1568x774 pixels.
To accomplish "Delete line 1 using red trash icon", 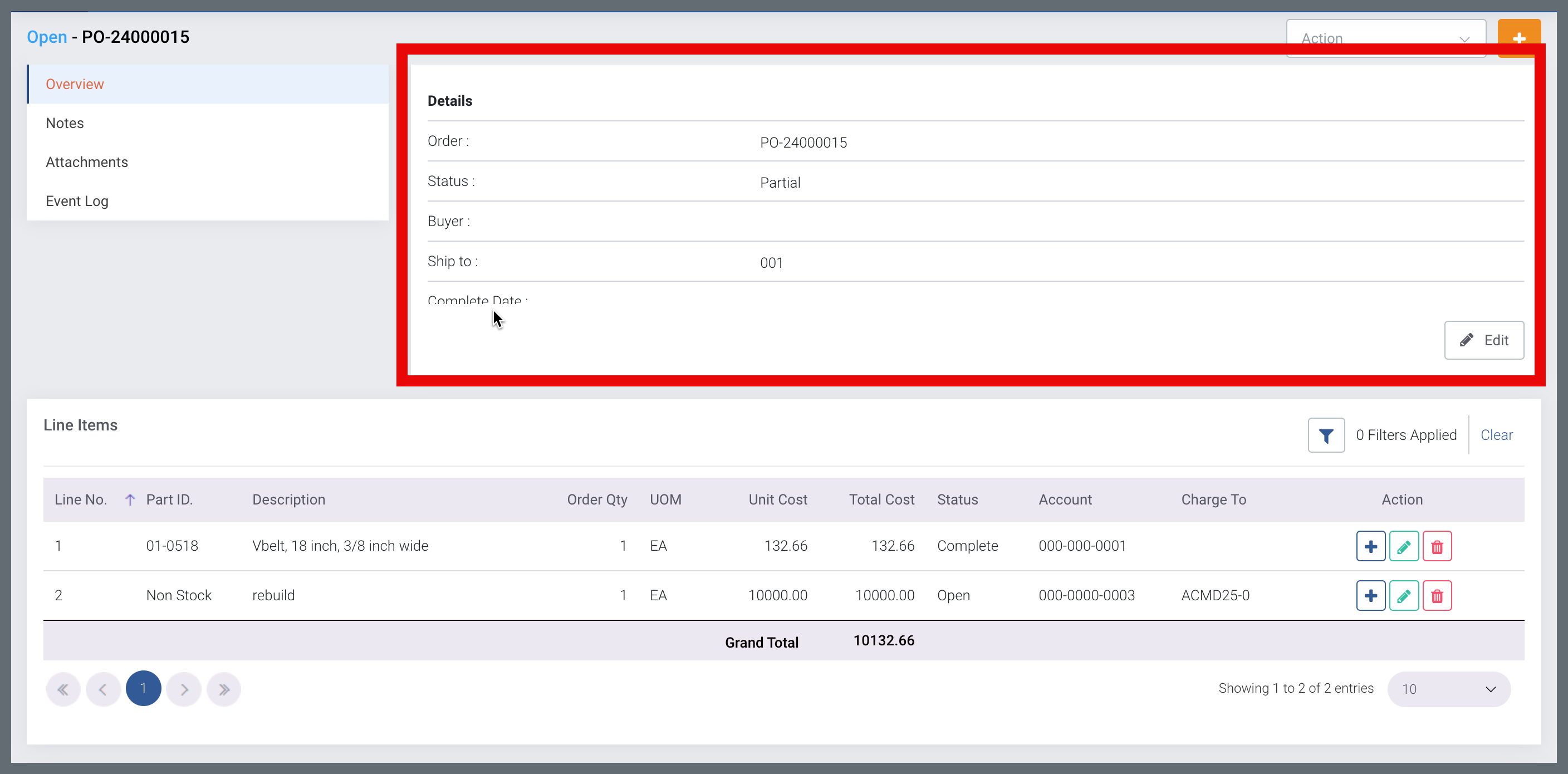I will click(1437, 546).
